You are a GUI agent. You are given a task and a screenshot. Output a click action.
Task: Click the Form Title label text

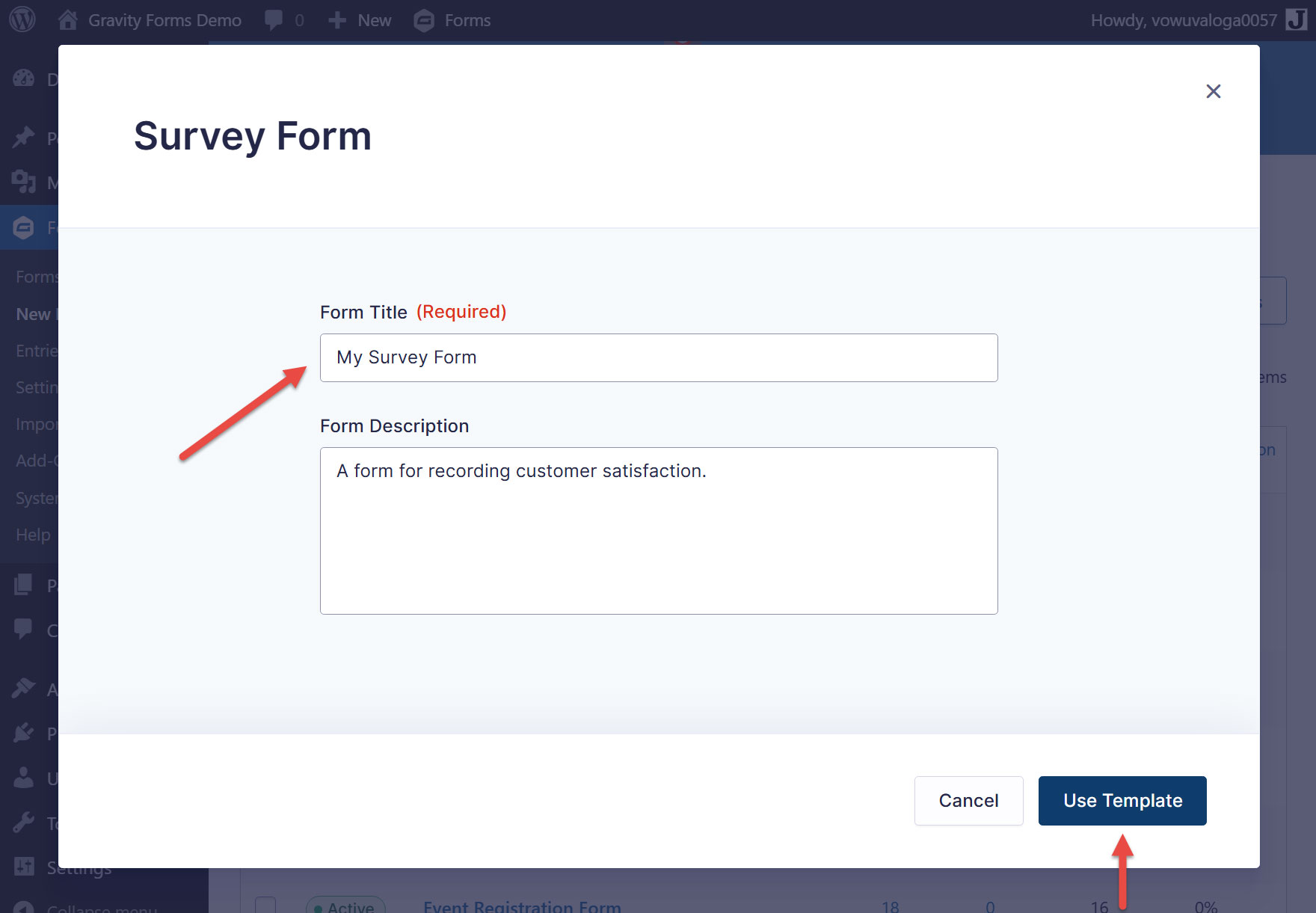click(363, 312)
